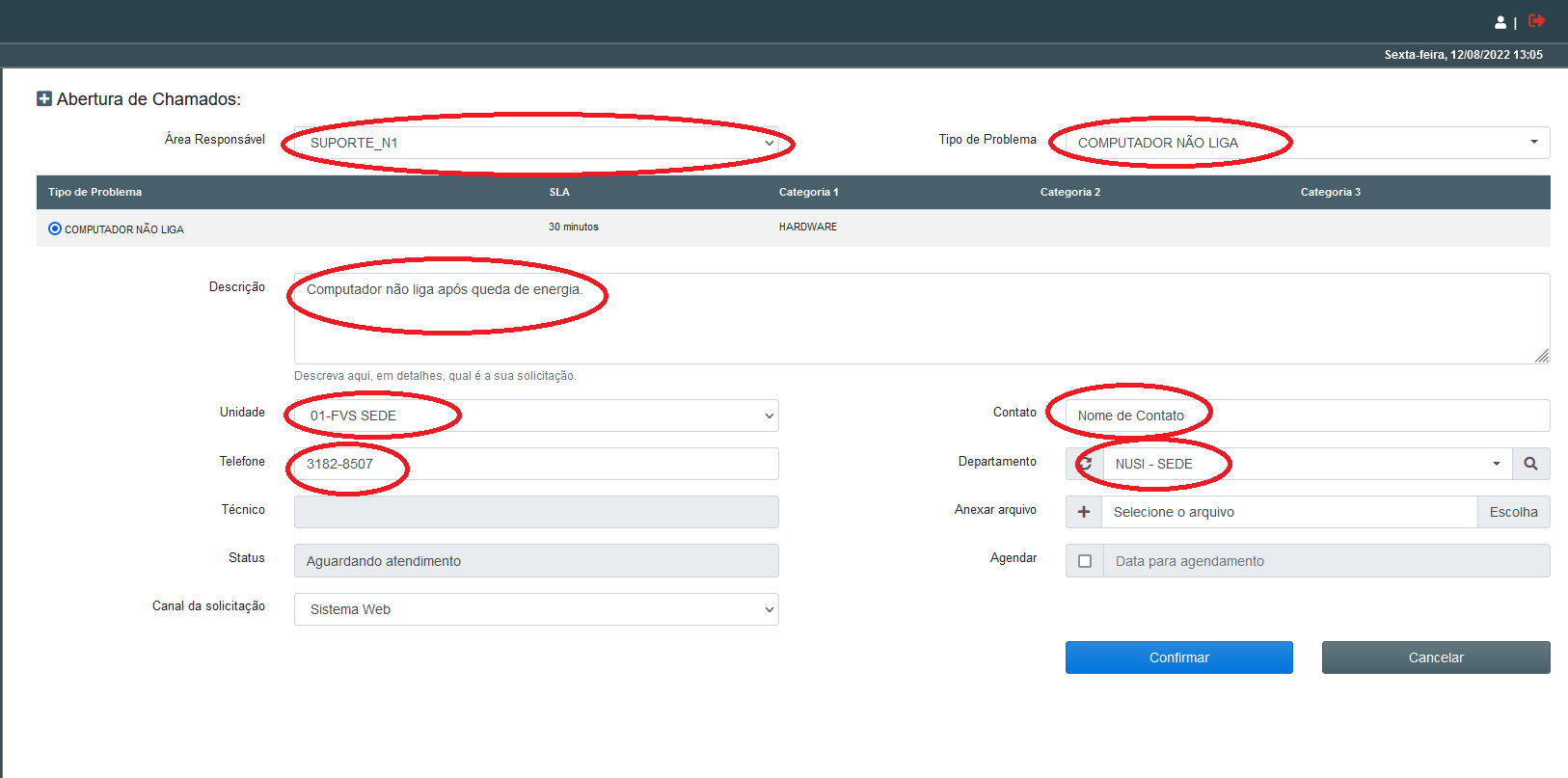Click the Escolha file button
This screenshot has width=1568, height=778.
tap(1513, 512)
